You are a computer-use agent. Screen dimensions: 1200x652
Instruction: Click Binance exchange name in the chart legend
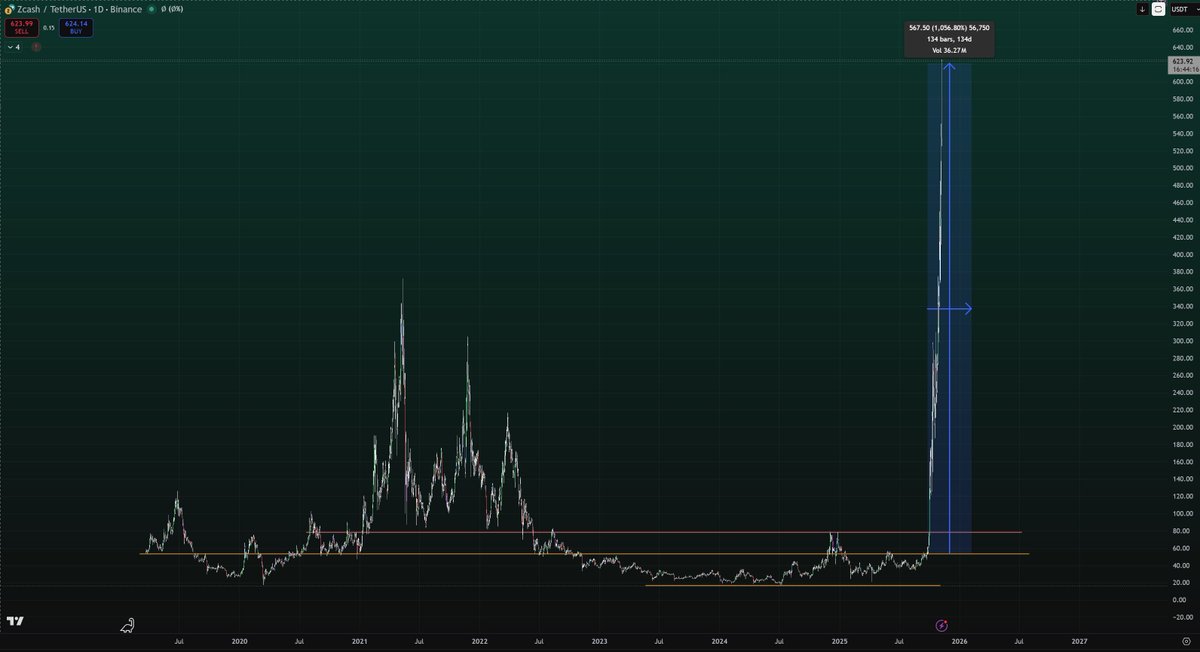click(124, 9)
